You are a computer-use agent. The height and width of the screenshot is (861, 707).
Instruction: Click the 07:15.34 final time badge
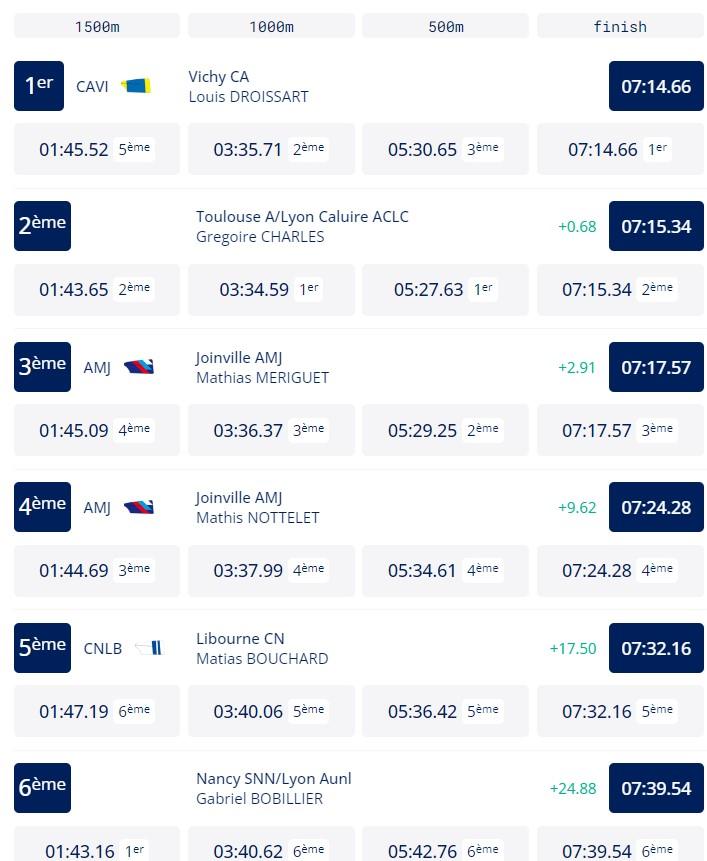tap(656, 226)
